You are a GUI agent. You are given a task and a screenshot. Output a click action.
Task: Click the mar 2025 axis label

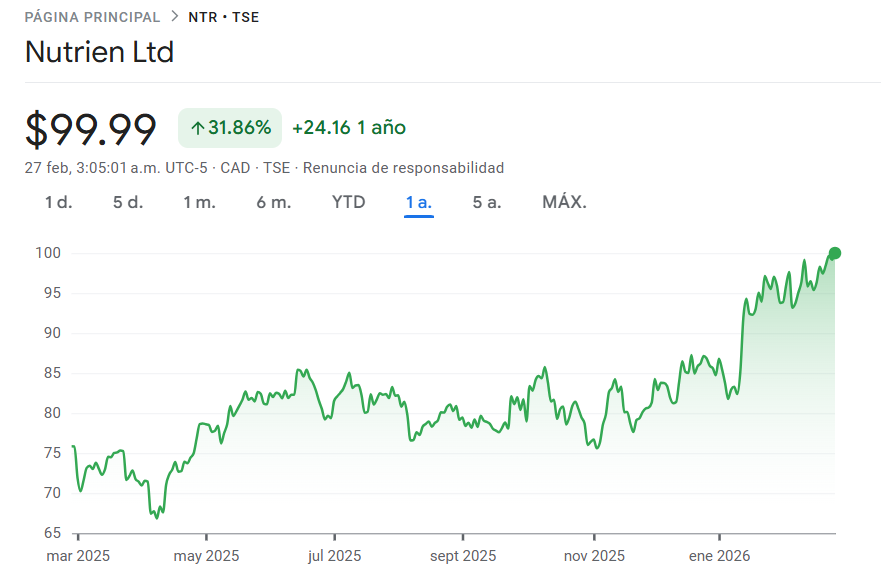(78, 556)
